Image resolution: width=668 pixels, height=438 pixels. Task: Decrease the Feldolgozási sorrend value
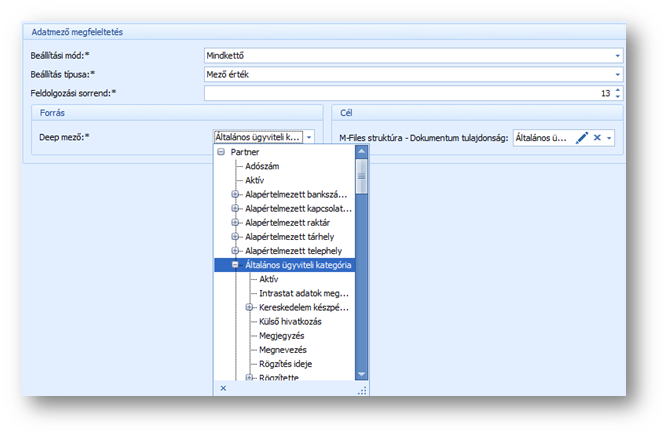pos(618,97)
